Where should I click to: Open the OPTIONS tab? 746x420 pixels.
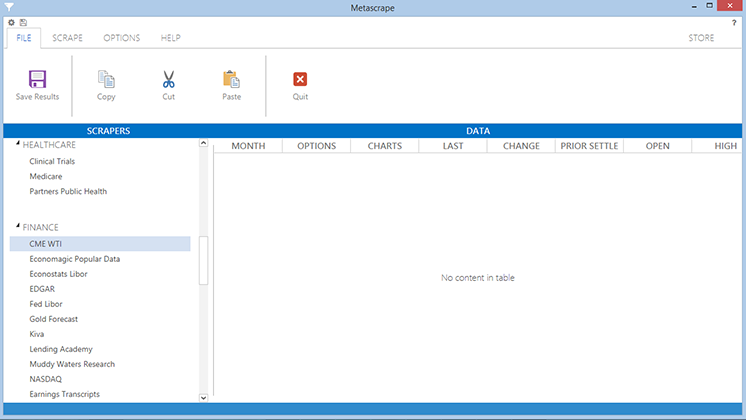pyautogui.click(x=122, y=38)
